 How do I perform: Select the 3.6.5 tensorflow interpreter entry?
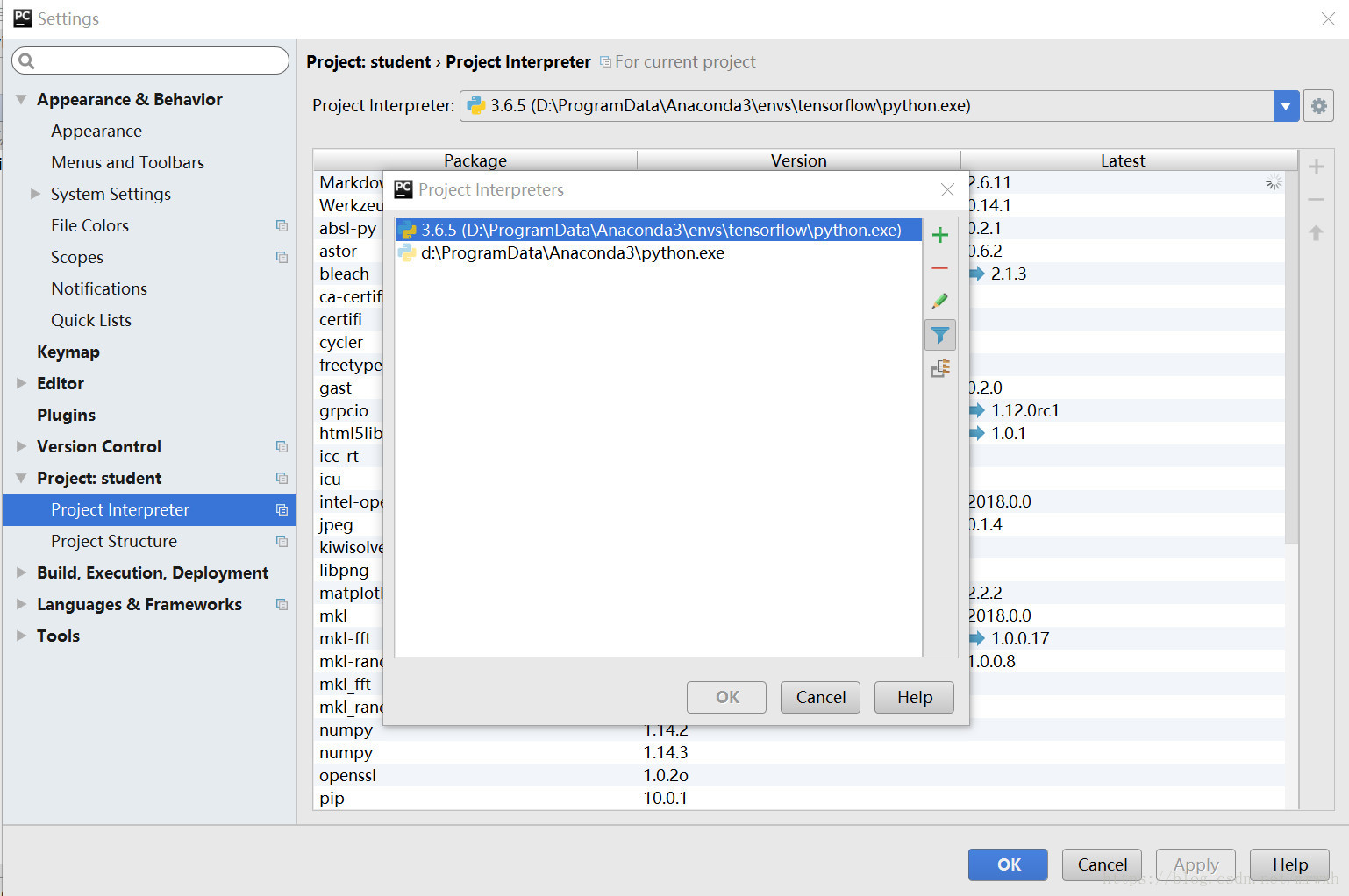pyautogui.click(x=659, y=230)
